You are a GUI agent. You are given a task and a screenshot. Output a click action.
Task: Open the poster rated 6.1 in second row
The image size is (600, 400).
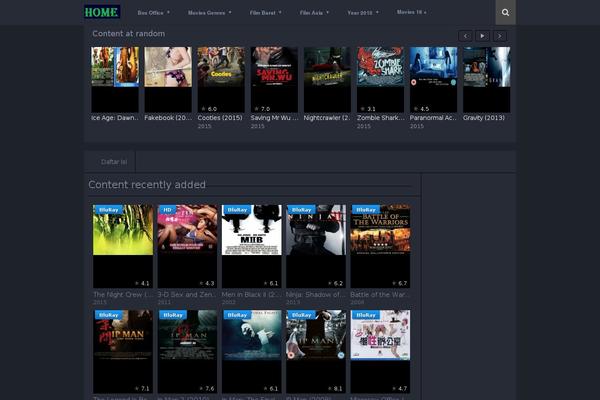click(251, 351)
